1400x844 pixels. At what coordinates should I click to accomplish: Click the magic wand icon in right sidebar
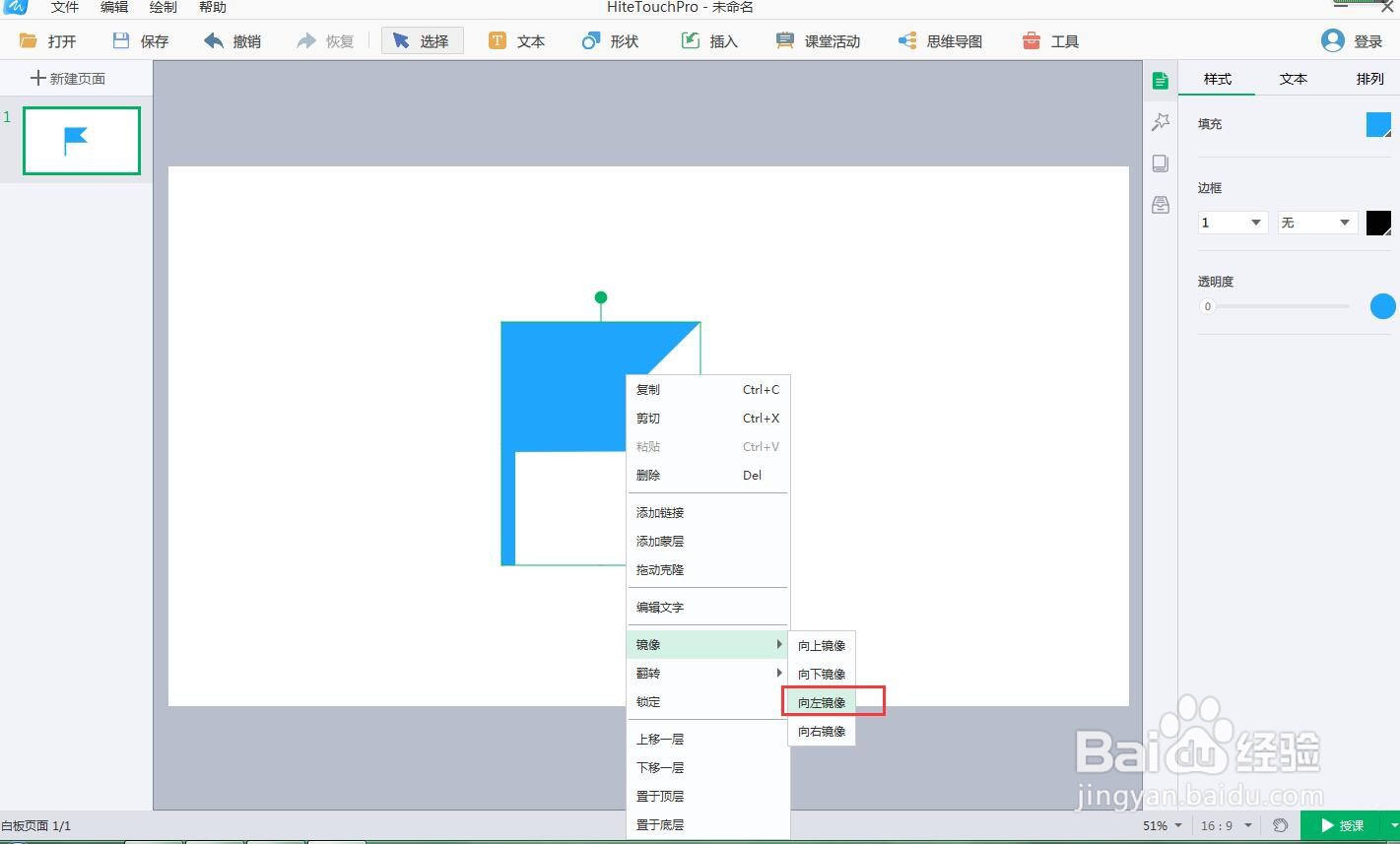[1160, 121]
